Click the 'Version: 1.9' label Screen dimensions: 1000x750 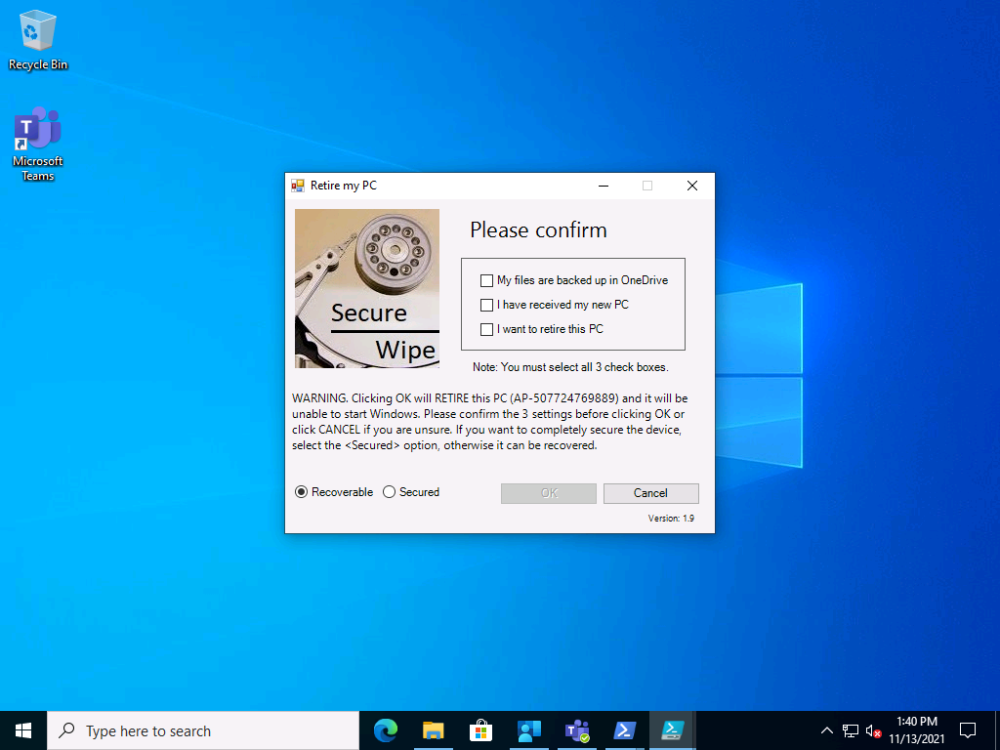click(x=671, y=518)
